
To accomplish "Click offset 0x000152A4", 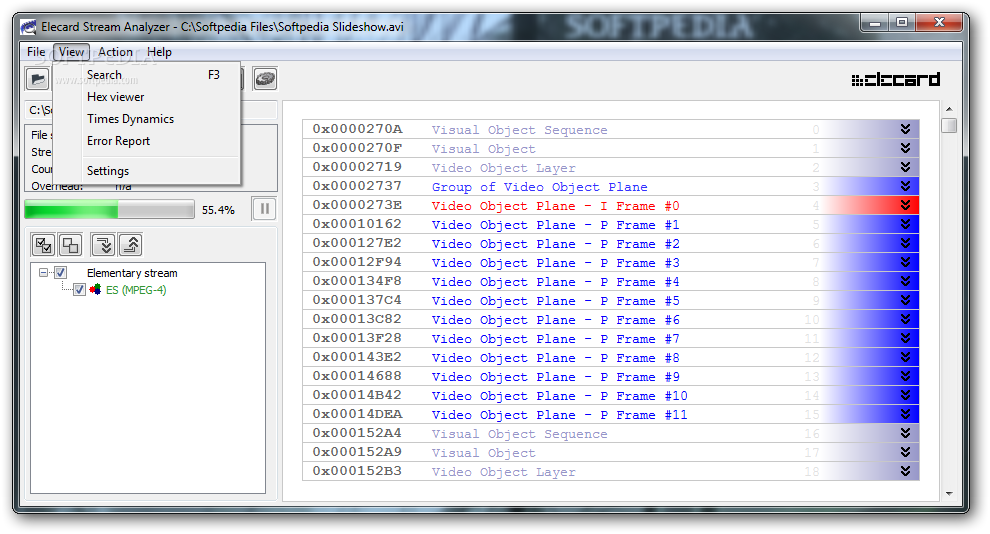I will [357, 433].
